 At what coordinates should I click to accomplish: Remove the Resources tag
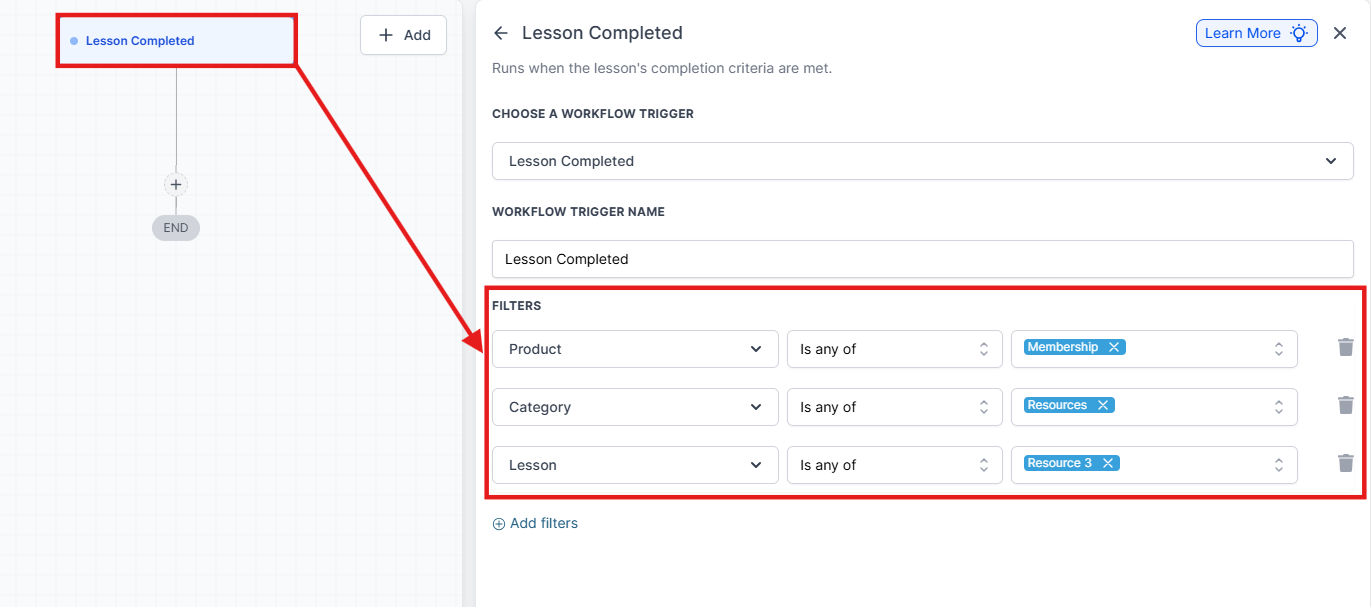pos(1103,405)
